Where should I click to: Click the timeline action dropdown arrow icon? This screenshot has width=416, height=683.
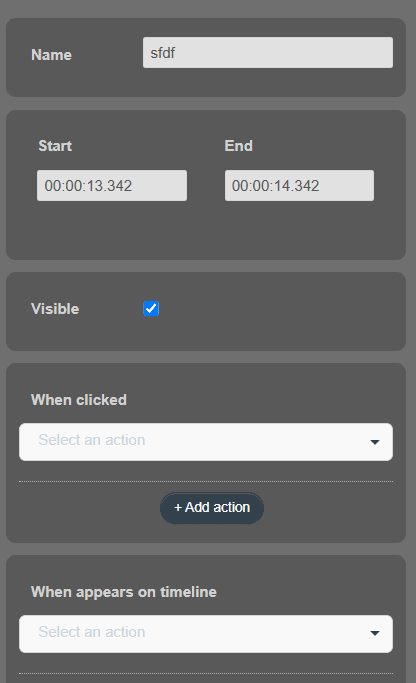pyautogui.click(x=375, y=633)
